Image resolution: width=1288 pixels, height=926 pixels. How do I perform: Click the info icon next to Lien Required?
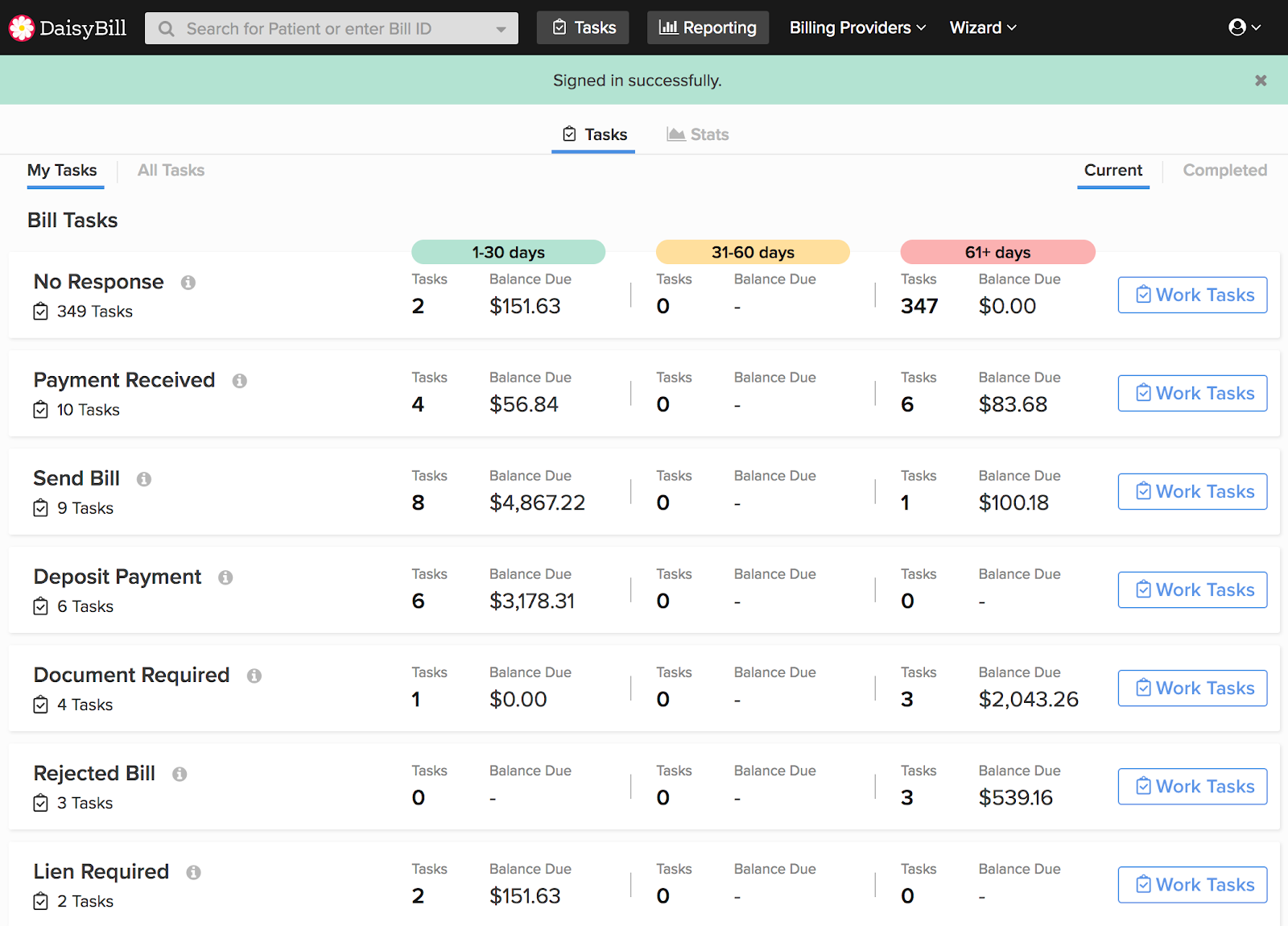pyautogui.click(x=193, y=872)
